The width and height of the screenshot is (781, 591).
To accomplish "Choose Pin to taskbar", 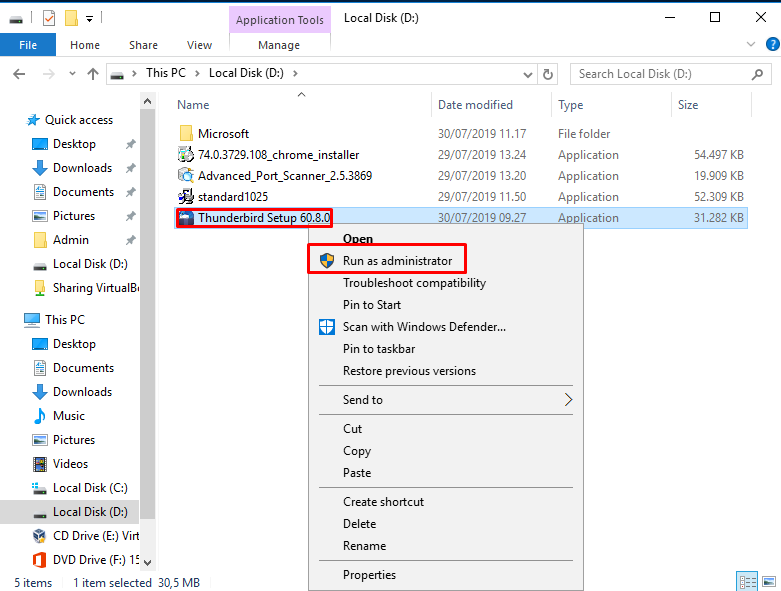I will 446,349.
